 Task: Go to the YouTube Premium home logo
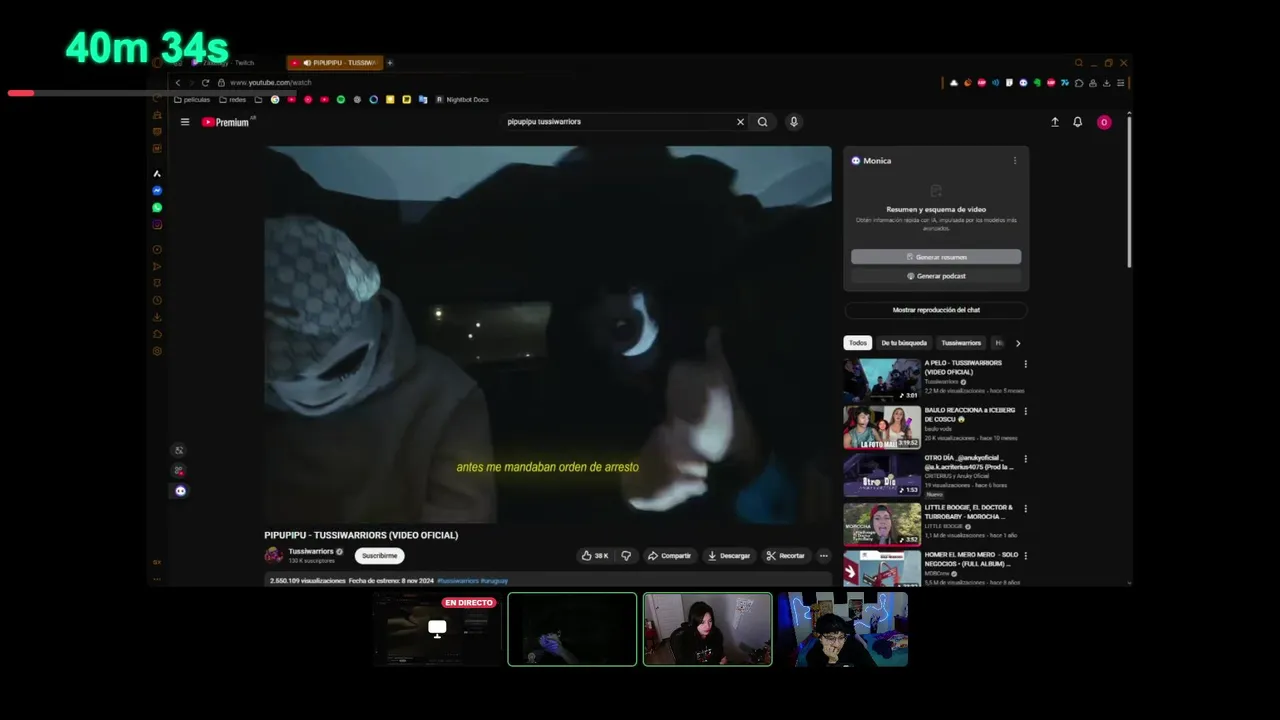pyautogui.click(x=226, y=122)
